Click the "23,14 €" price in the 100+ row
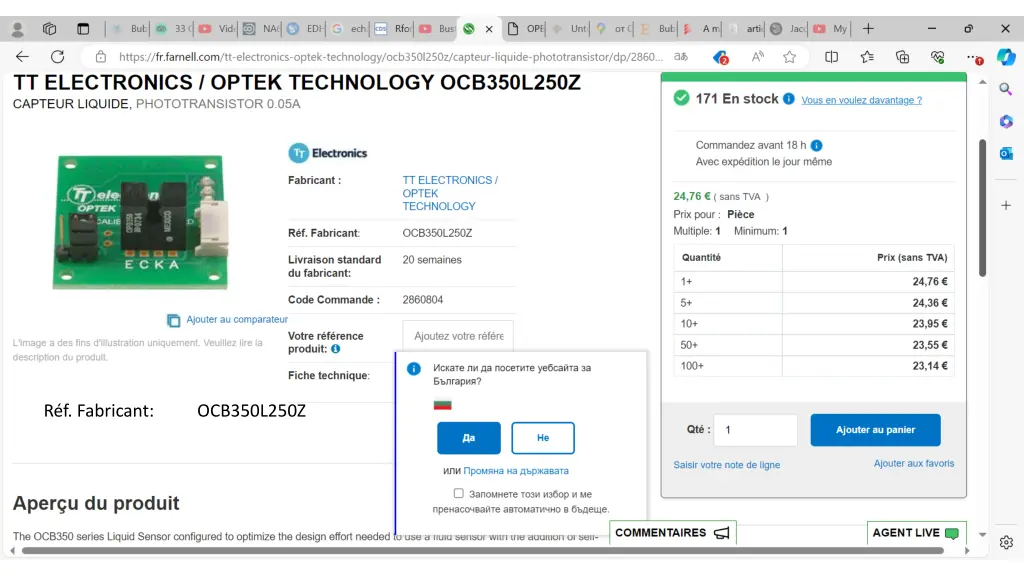The width and height of the screenshot is (1024, 576). (930, 366)
